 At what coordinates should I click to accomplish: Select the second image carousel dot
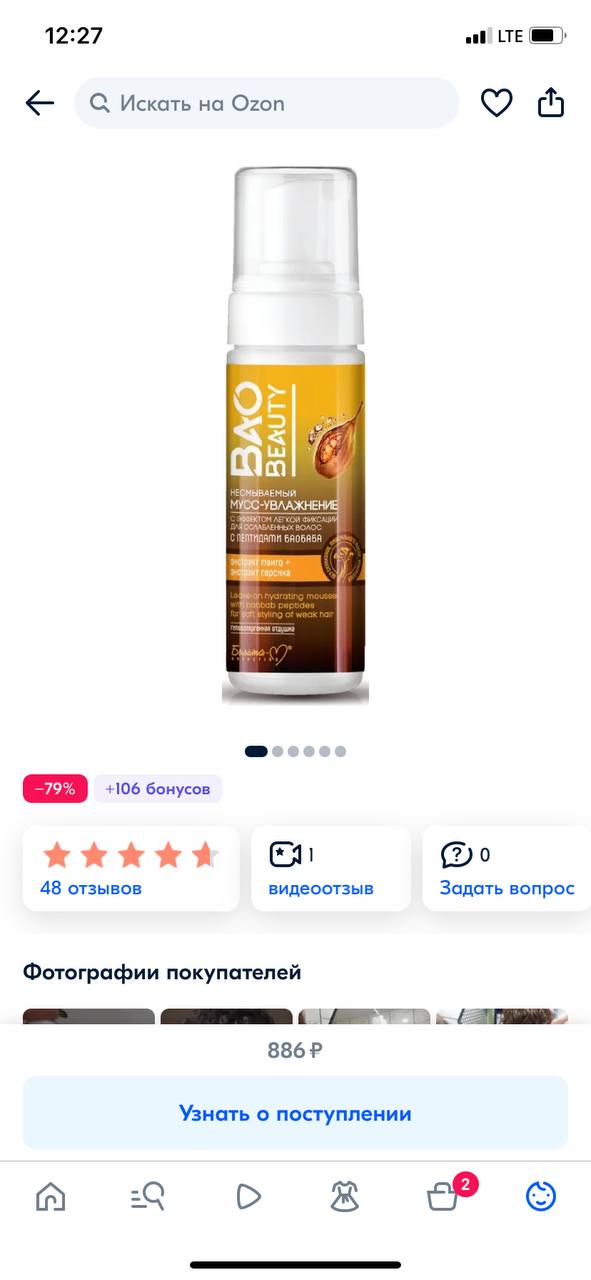(277, 751)
